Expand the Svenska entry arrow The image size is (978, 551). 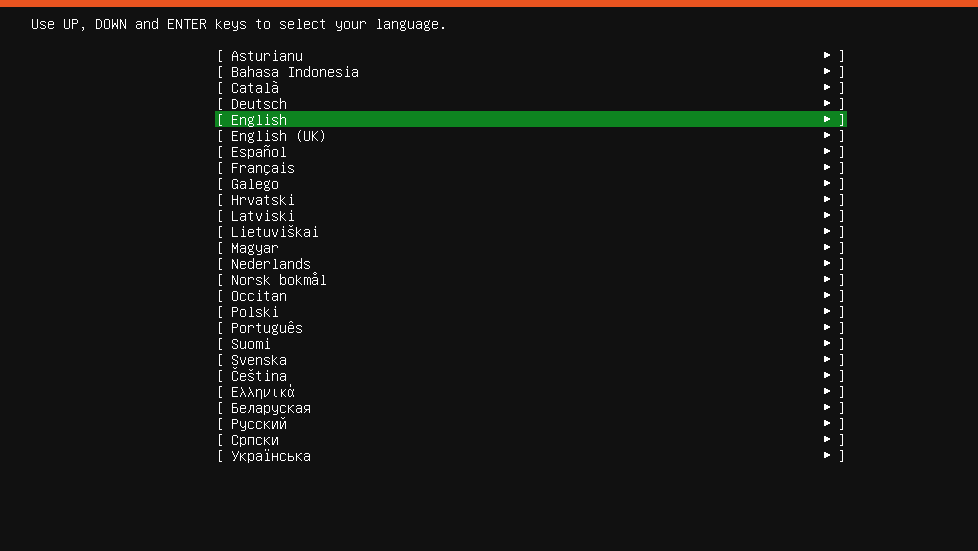click(827, 359)
